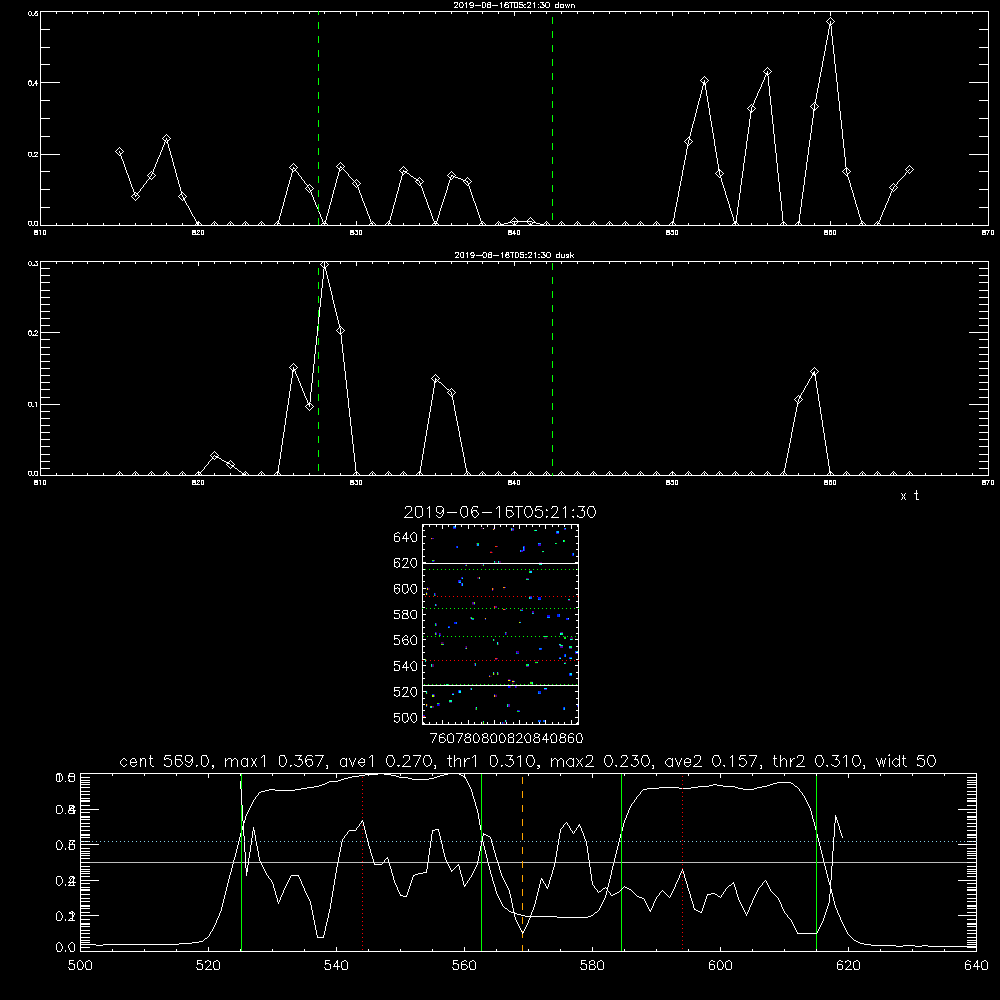The height and width of the screenshot is (1000, 1000).
Task: Click the large '2019-06-16T05:21:30' title above the image
Action: (500, 512)
